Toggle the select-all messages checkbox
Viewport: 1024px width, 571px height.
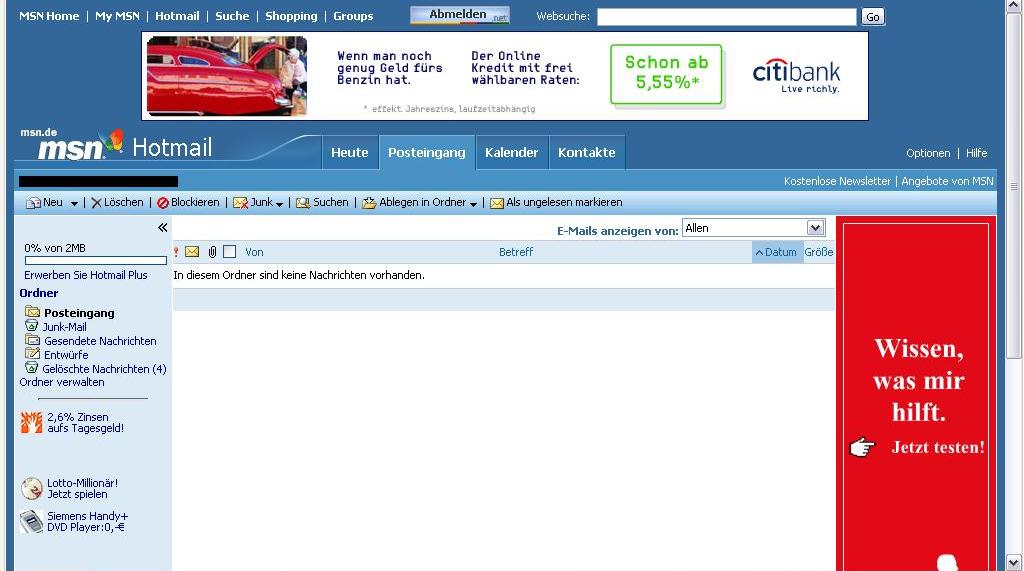[229, 252]
